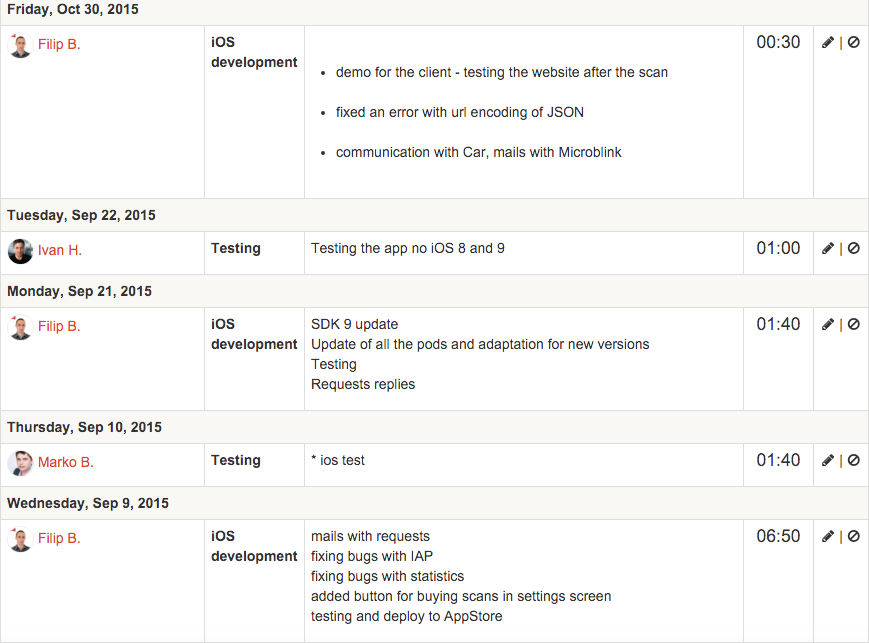Edit the Sep 9 06:50 time entry
869x643 pixels.
click(x=828, y=537)
